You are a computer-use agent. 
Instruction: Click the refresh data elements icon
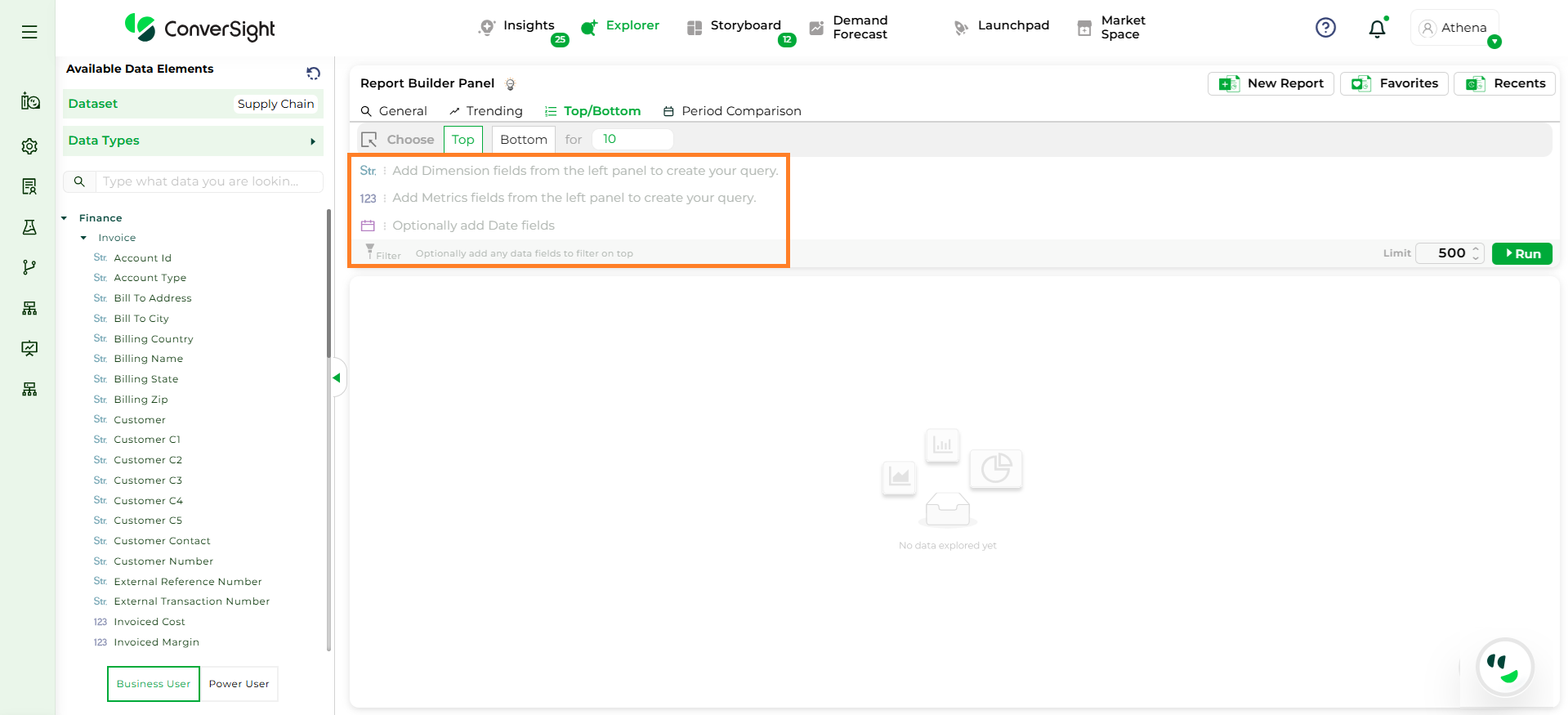click(x=313, y=74)
